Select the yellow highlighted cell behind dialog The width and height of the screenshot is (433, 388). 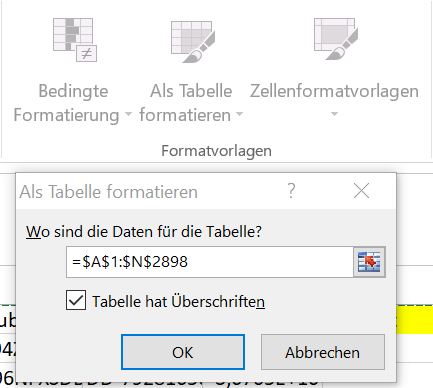[415, 319]
